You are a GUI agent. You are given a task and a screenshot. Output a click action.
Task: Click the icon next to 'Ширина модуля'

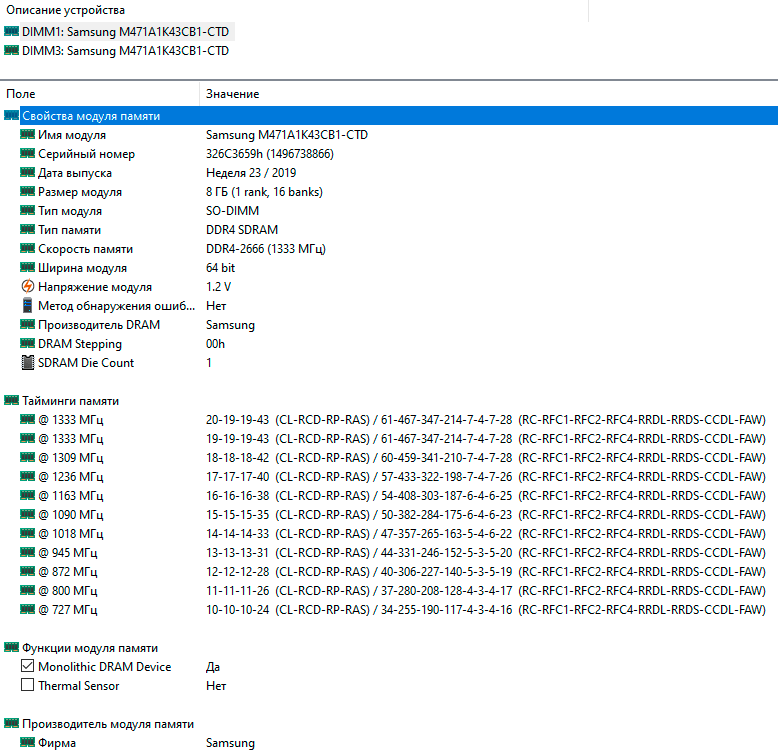coord(27,267)
